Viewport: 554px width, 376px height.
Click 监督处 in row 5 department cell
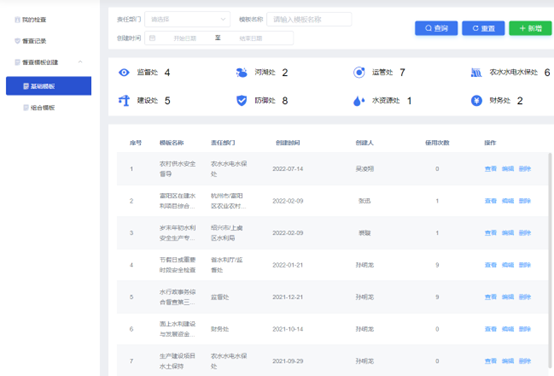point(220,297)
